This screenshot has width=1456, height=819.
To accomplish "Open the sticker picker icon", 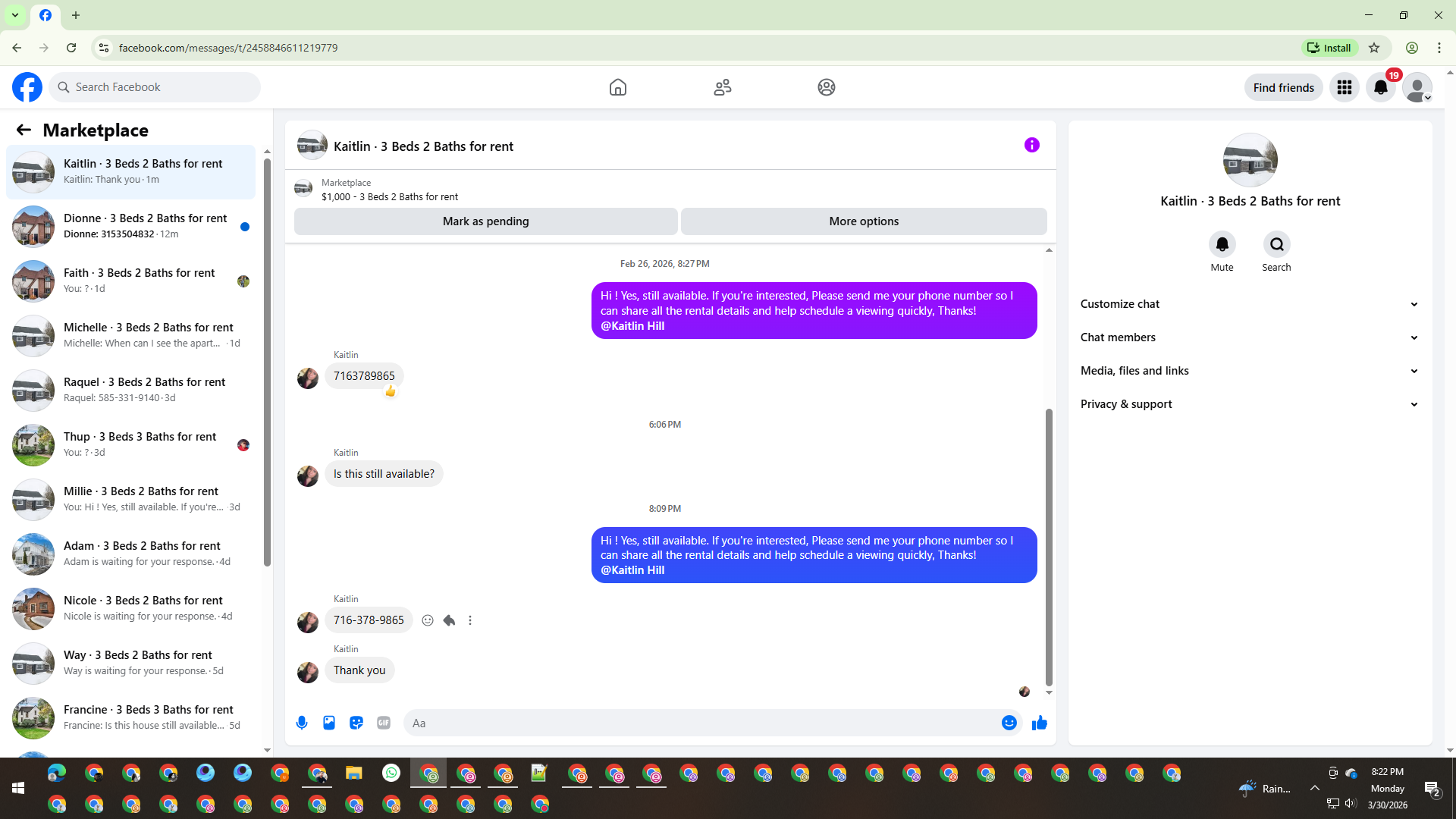I will pos(356,723).
